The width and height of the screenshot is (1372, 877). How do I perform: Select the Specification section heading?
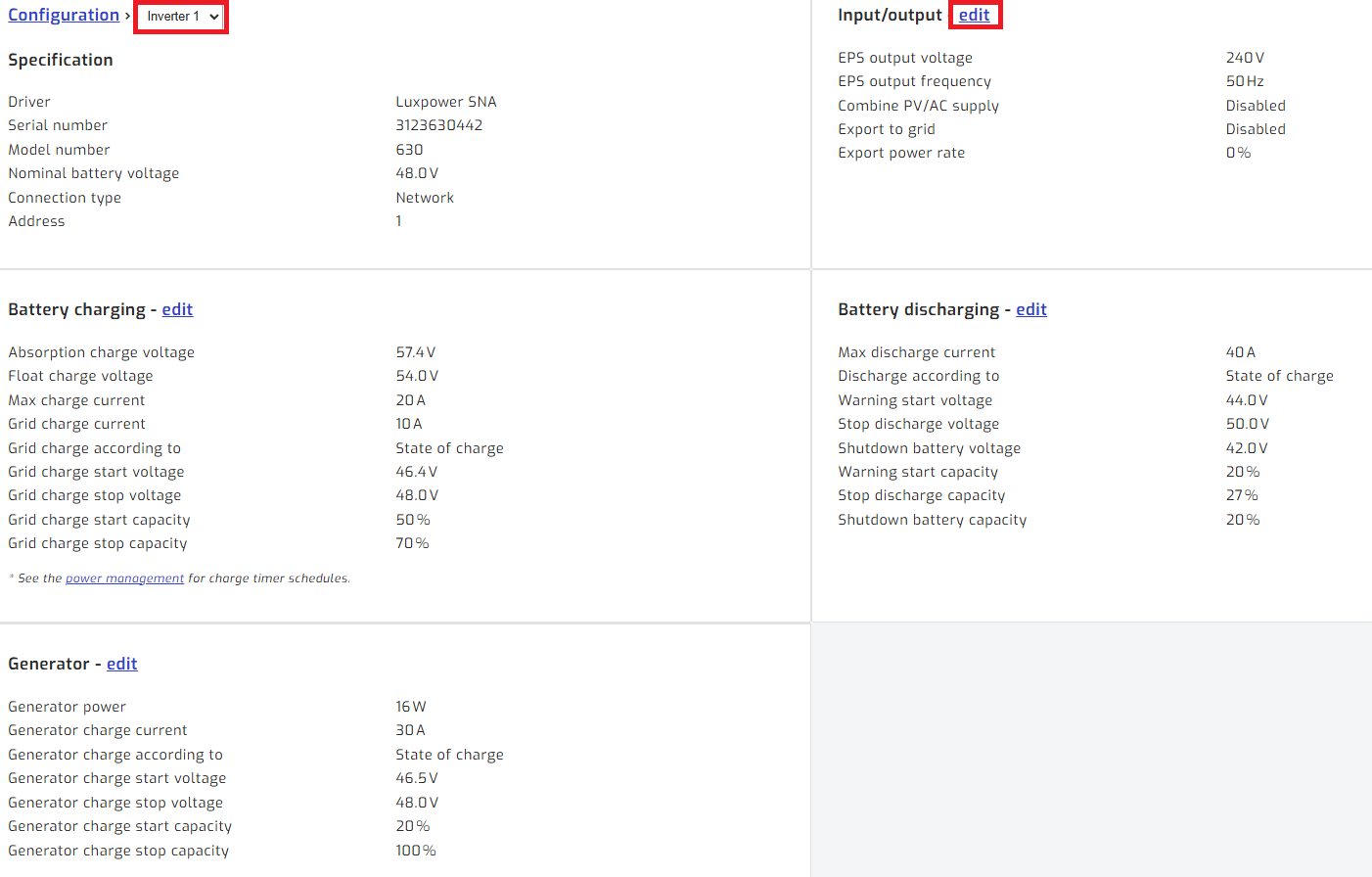61,61
